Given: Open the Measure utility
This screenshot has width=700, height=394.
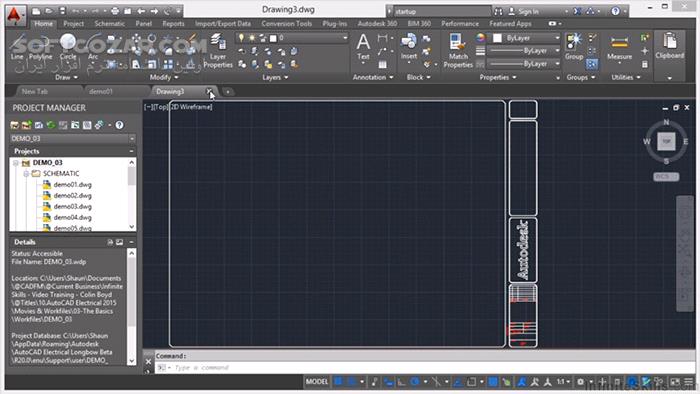Looking at the screenshot, I should (x=619, y=49).
